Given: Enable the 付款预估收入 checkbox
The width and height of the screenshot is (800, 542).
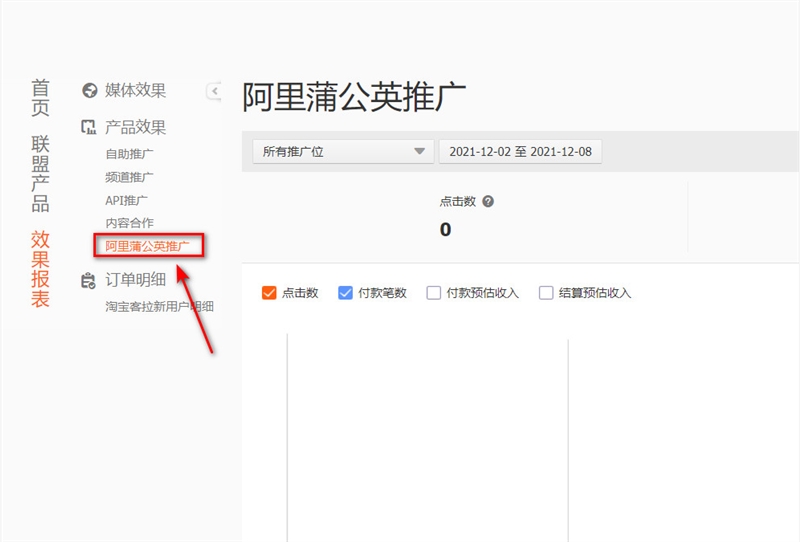Looking at the screenshot, I should pos(434,293).
